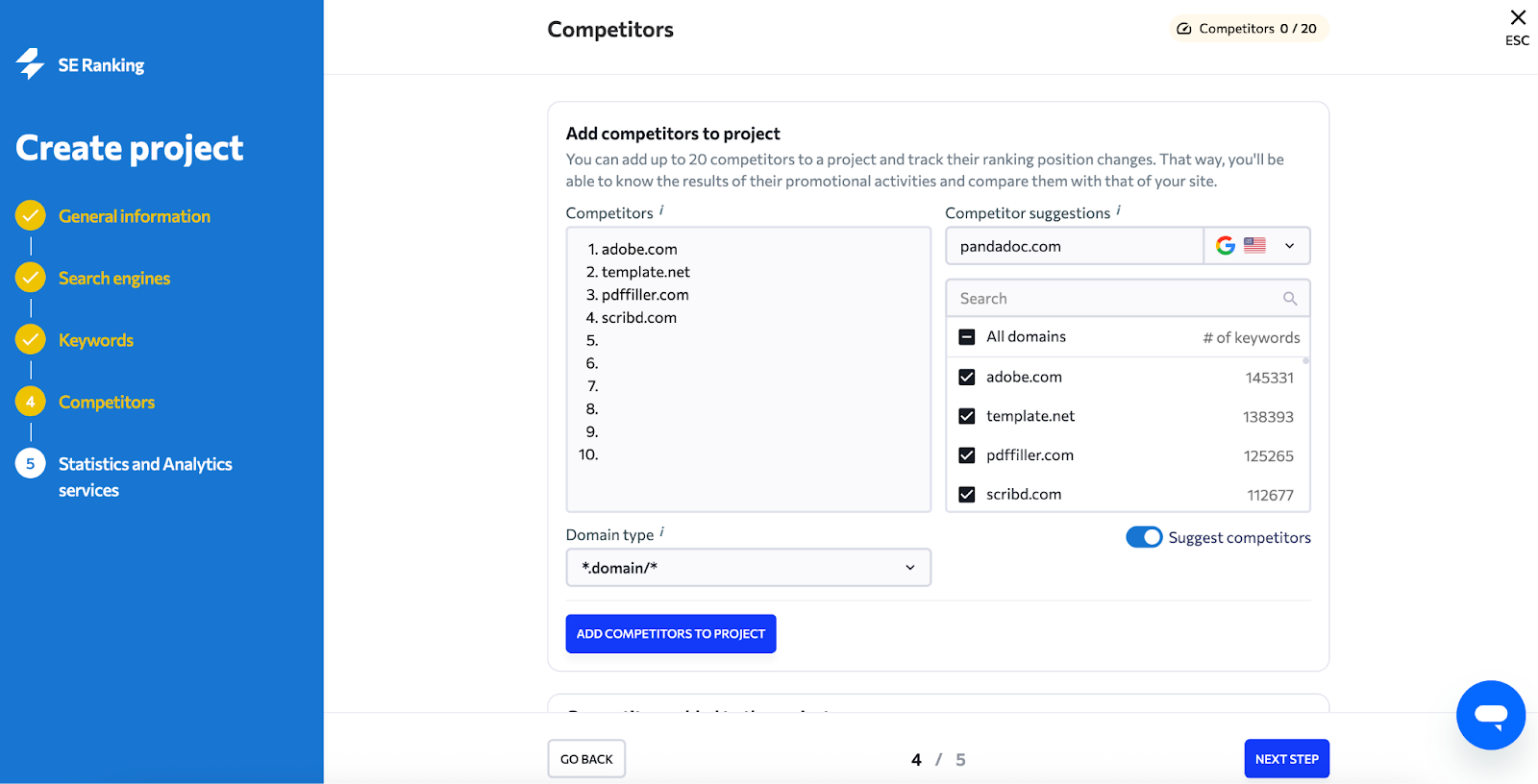Click the info icon beside Domain type
This screenshot has width=1538, height=784.
(662, 532)
